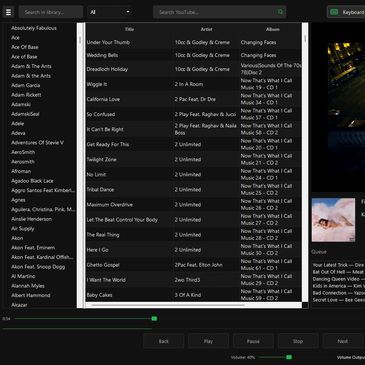The image size is (365, 365).
Task: Select 'Adeva' in the artist list
Action: [x=18, y=133]
